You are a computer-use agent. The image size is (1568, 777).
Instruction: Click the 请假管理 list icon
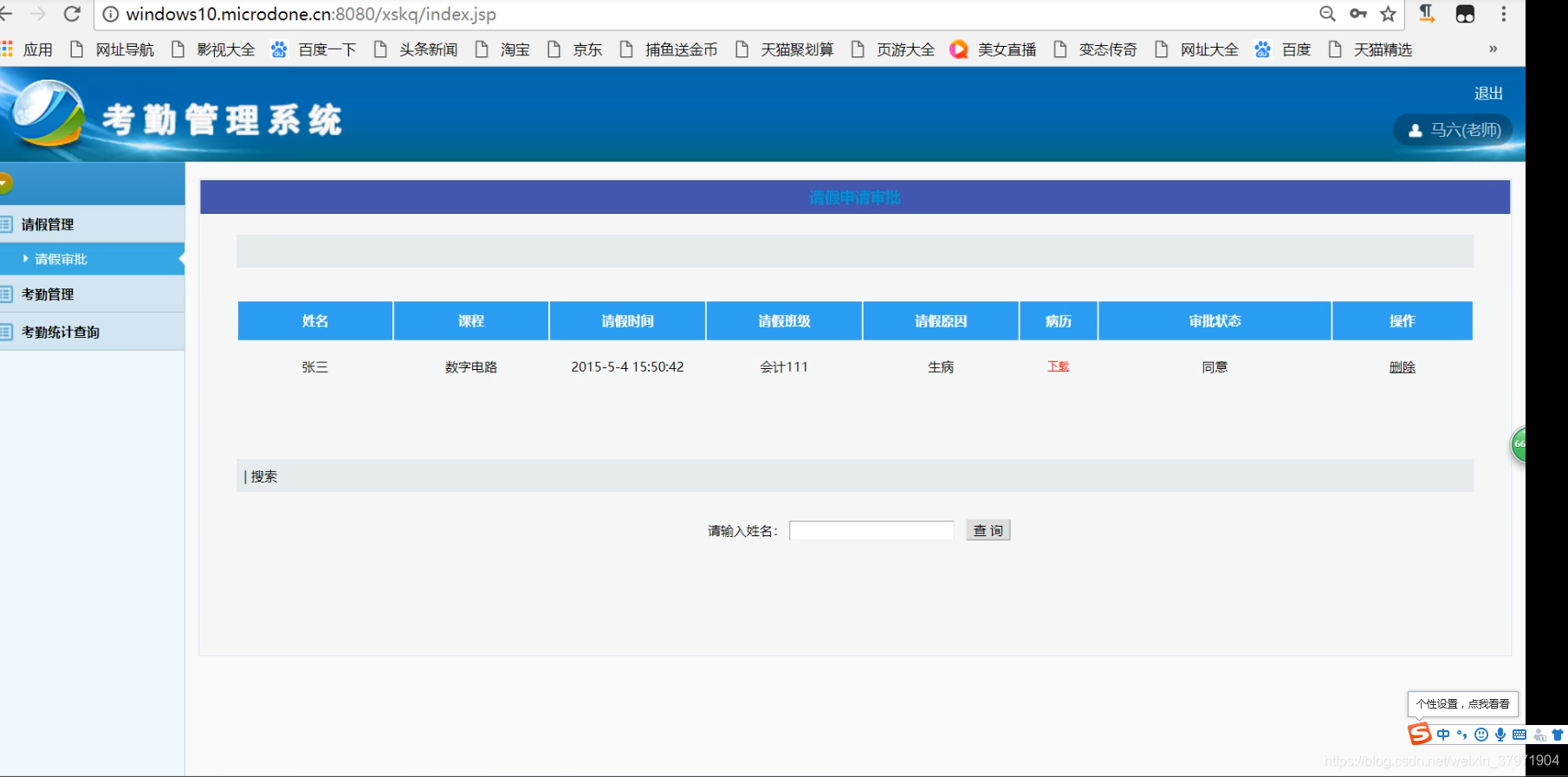pos(5,224)
